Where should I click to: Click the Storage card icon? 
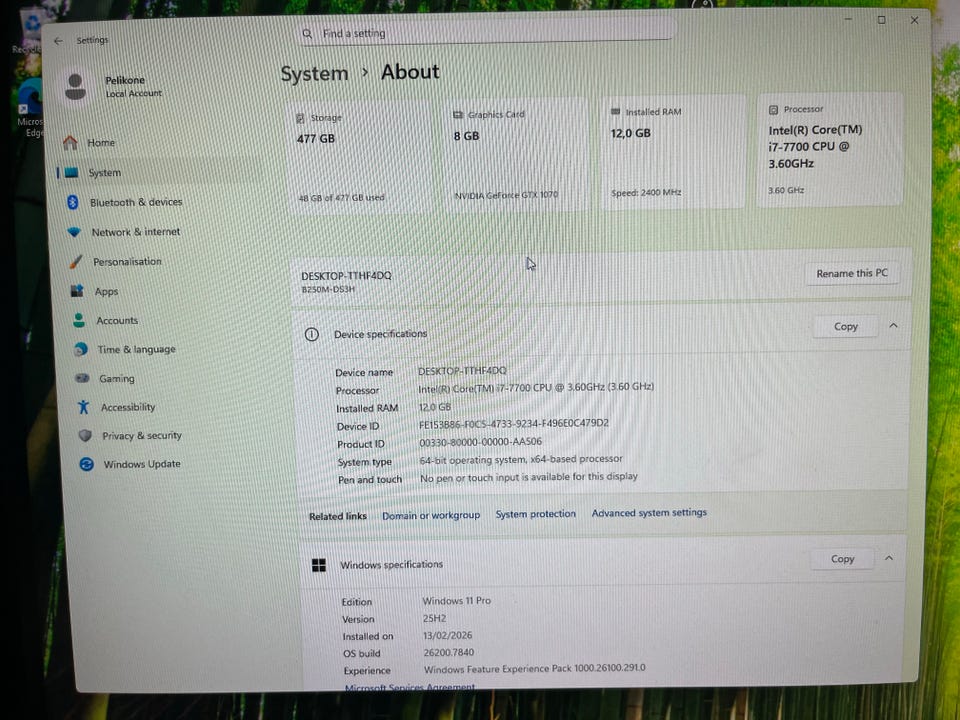pyautogui.click(x=300, y=118)
